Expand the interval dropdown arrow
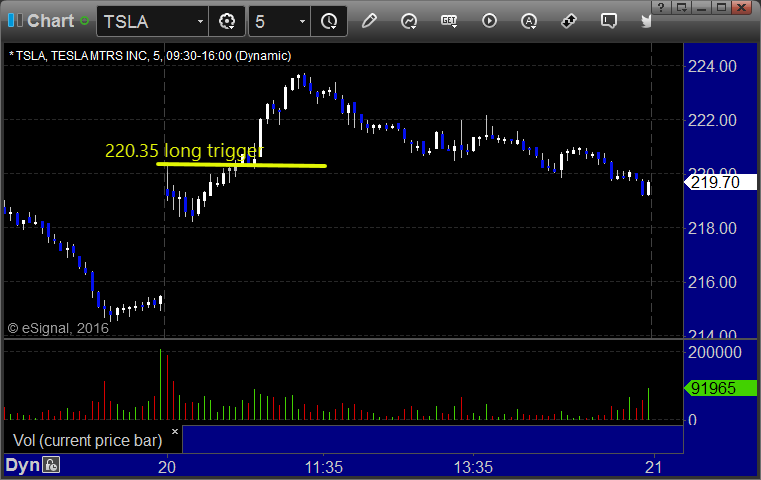 [302, 21]
